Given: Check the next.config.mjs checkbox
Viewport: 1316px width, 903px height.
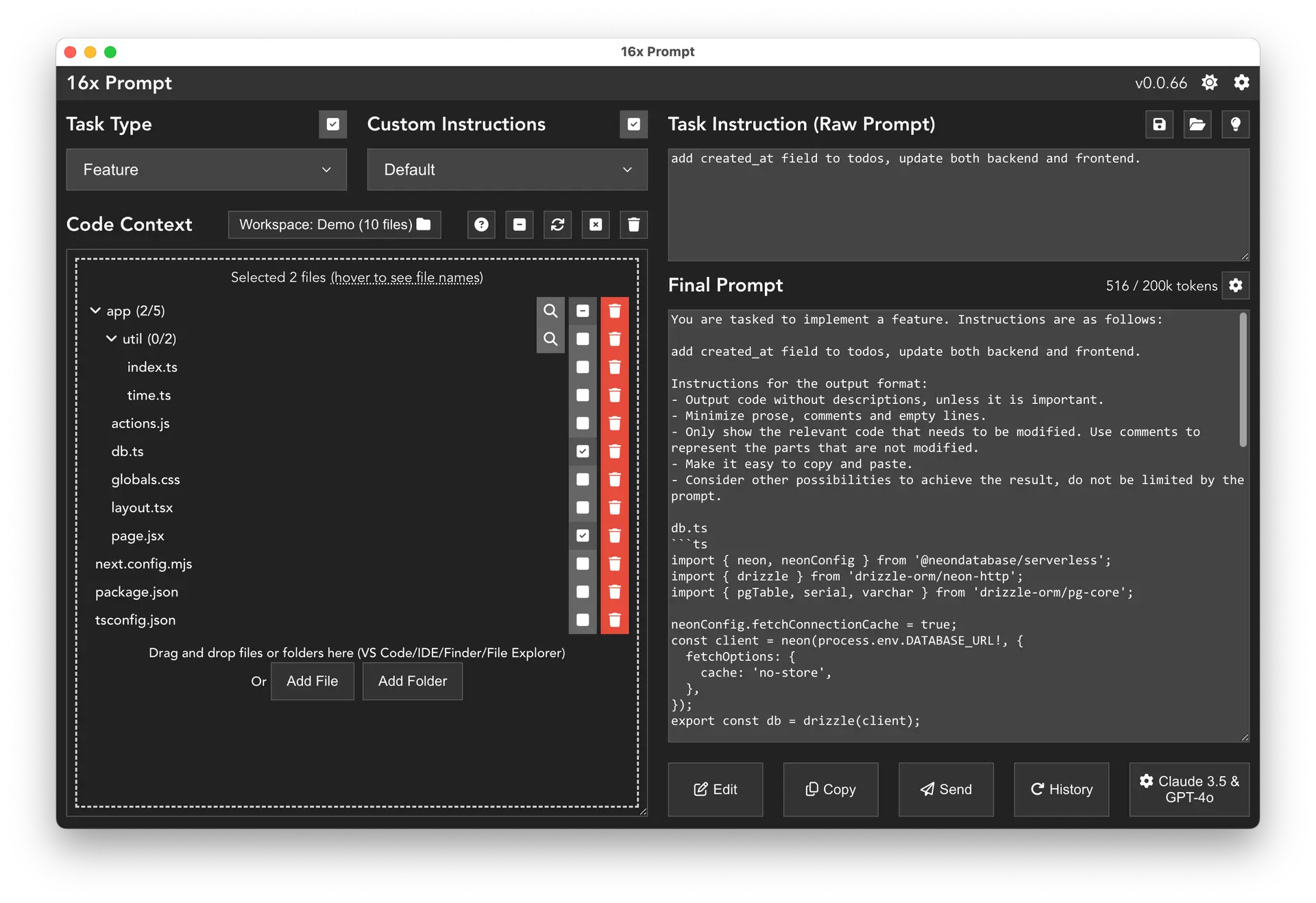Looking at the screenshot, I should pos(583,564).
